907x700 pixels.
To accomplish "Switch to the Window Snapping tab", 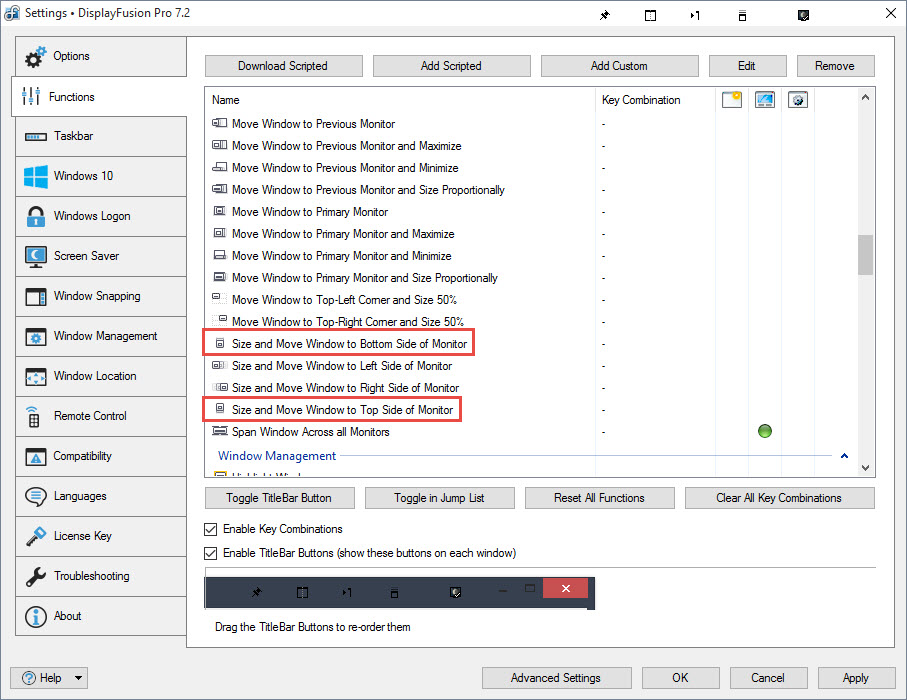I will pos(101,296).
